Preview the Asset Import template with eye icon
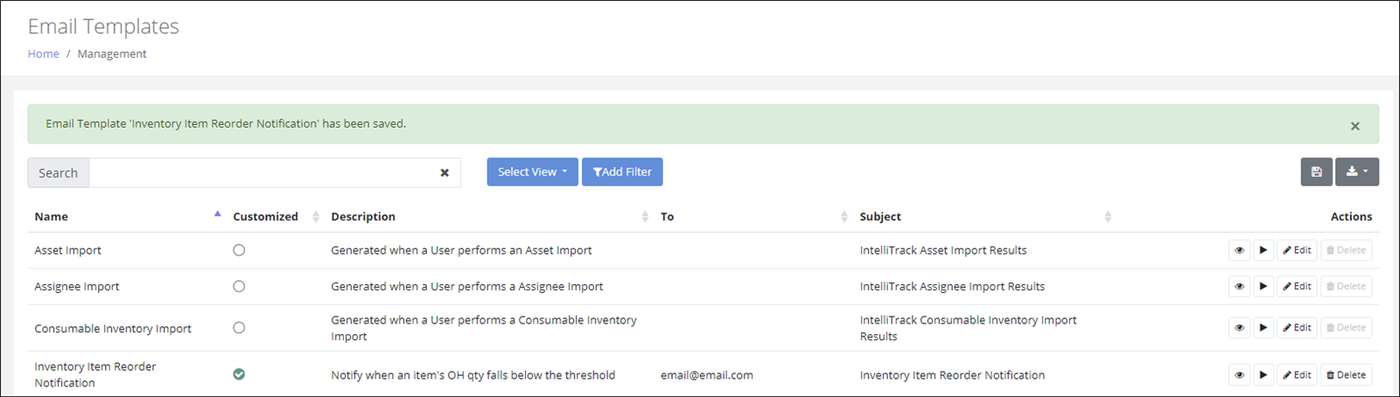This screenshot has height=397, width=1400. tap(1240, 250)
